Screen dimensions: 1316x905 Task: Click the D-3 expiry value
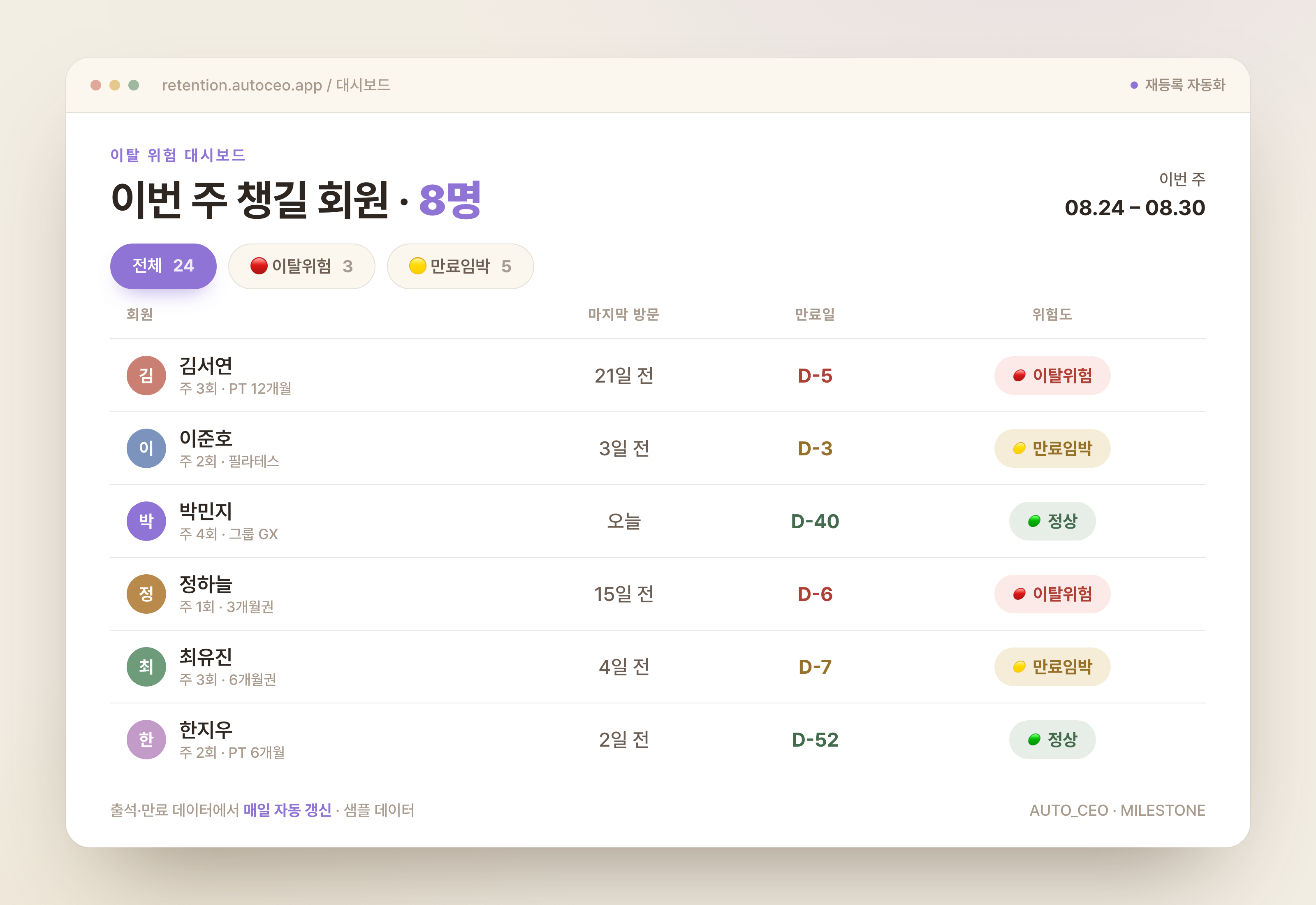[x=815, y=448]
